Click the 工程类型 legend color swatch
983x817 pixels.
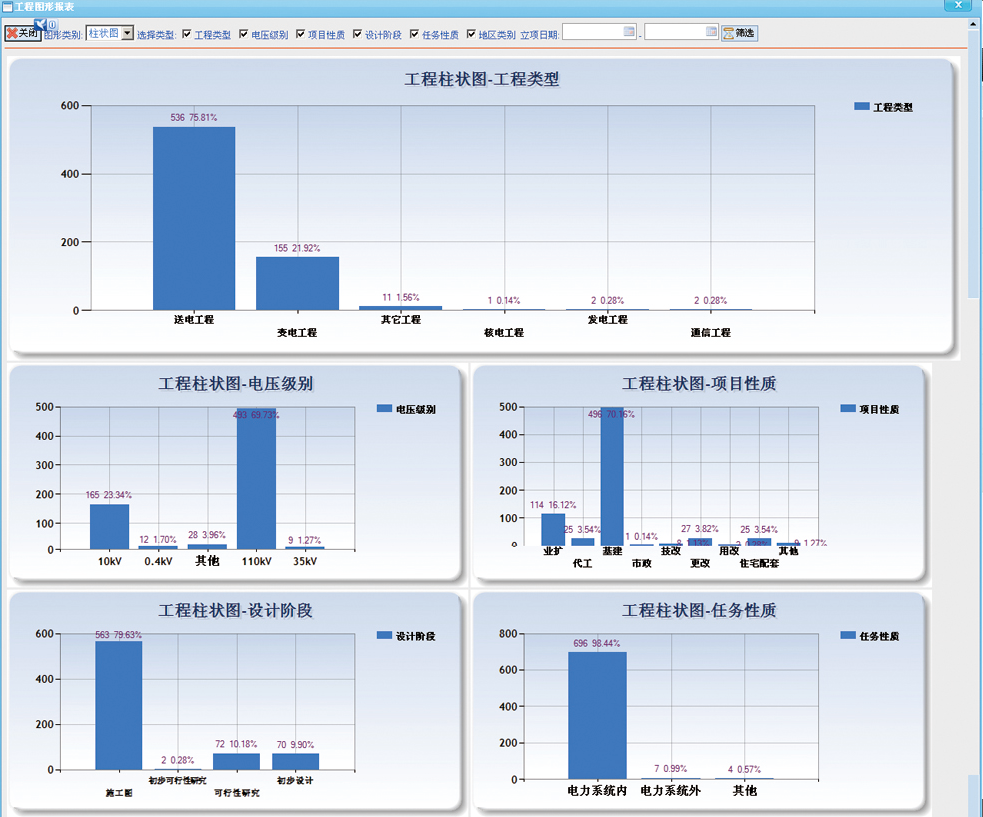click(x=861, y=107)
